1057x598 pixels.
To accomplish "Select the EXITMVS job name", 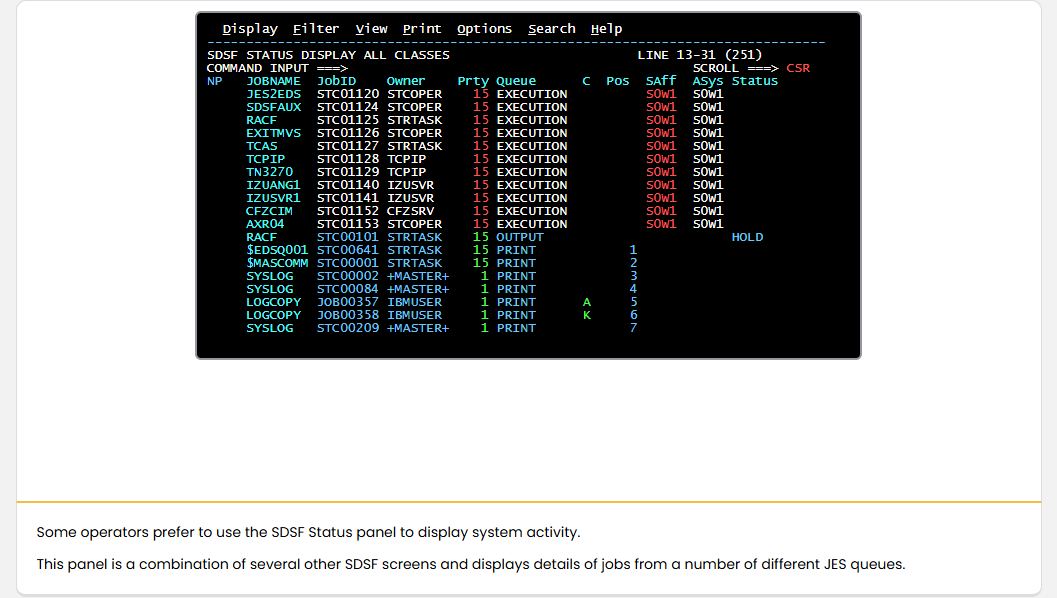I will [273, 133].
